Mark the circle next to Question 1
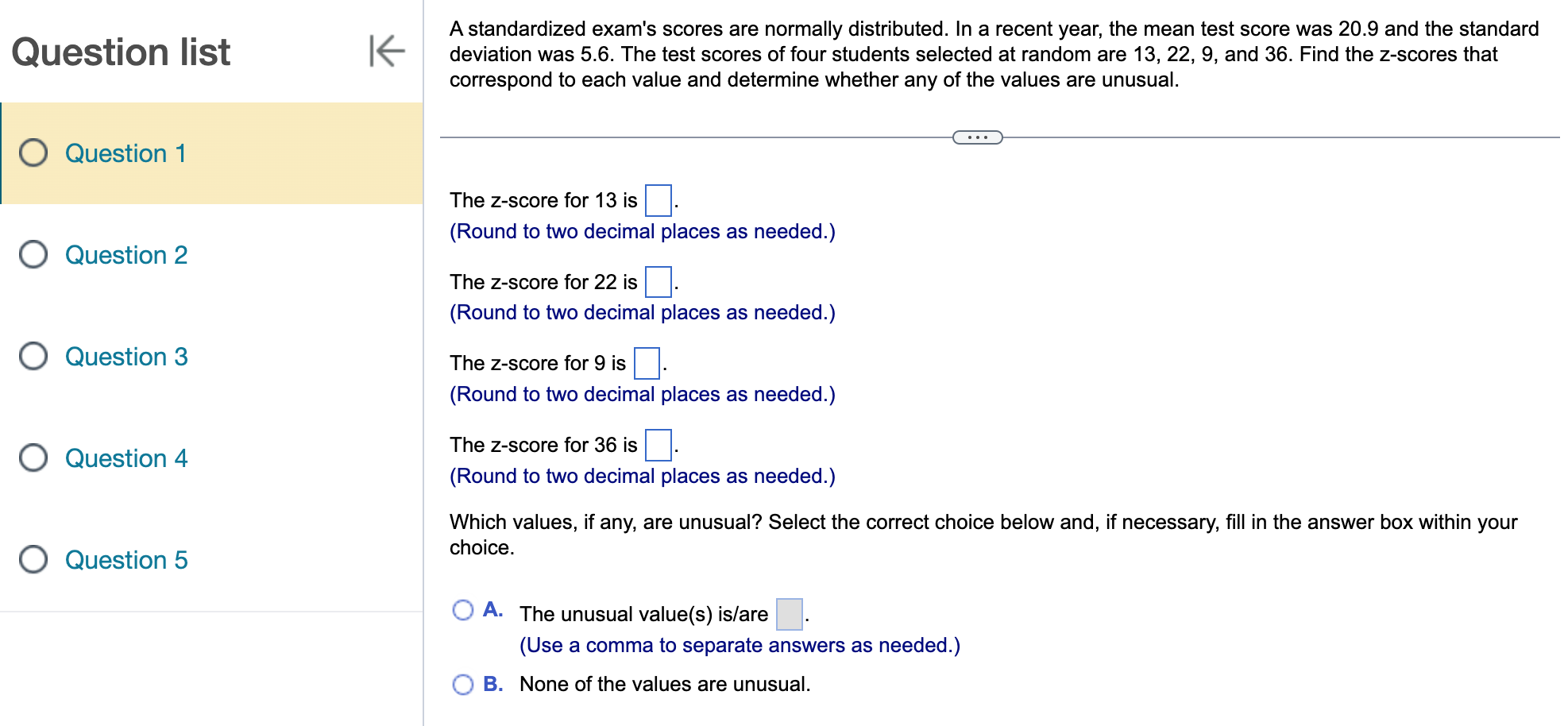Image resolution: width=1568 pixels, height=726 pixels. tap(33, 154)
